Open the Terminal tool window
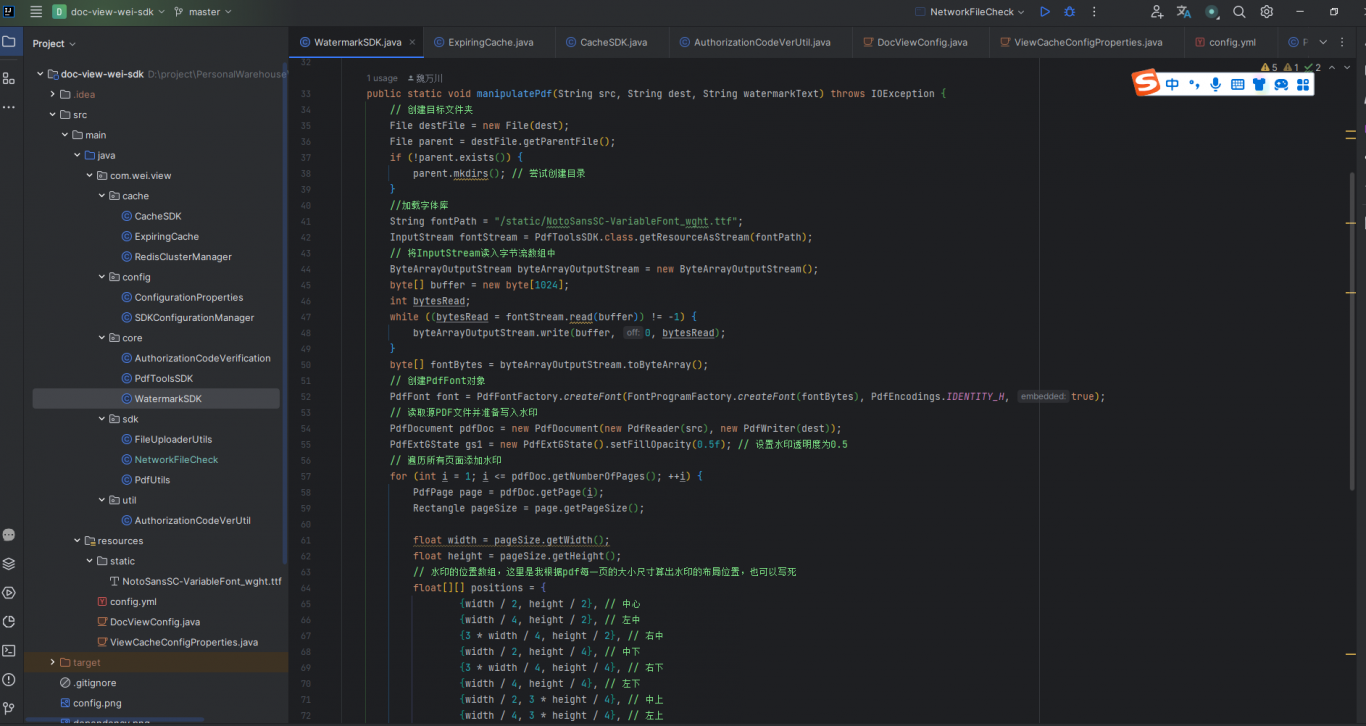This screenshot has height=726, width=1366. (x=9, y=650)
